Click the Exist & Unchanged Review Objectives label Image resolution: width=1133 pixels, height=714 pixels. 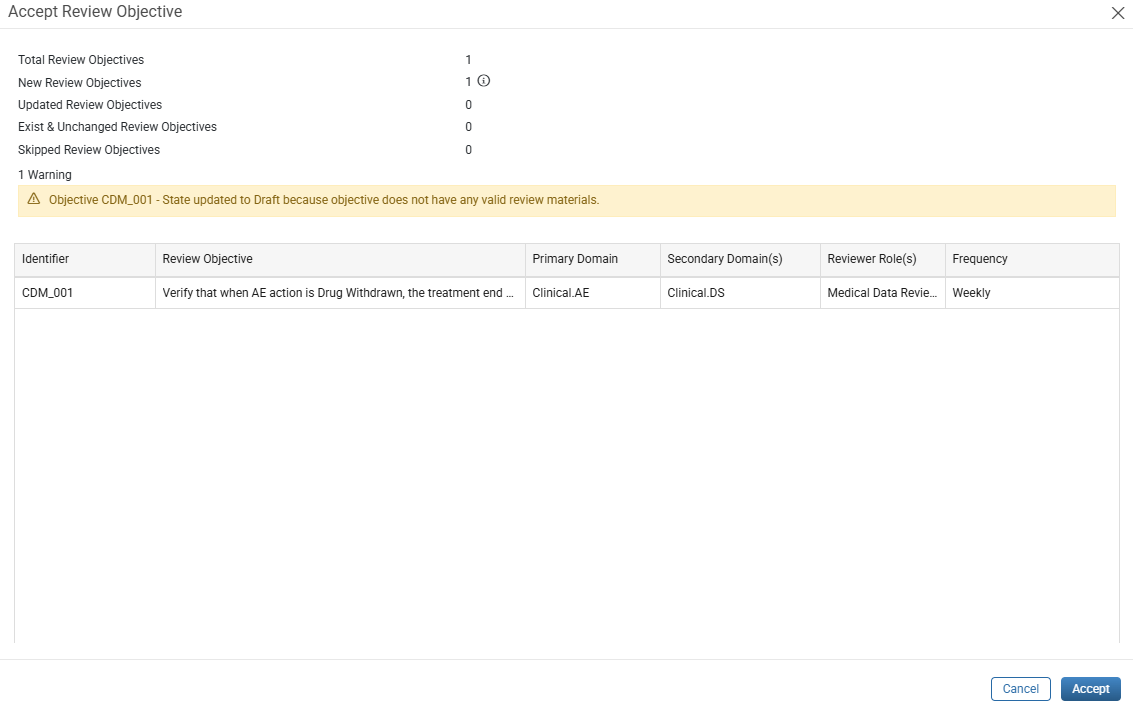tap(117, 127)
